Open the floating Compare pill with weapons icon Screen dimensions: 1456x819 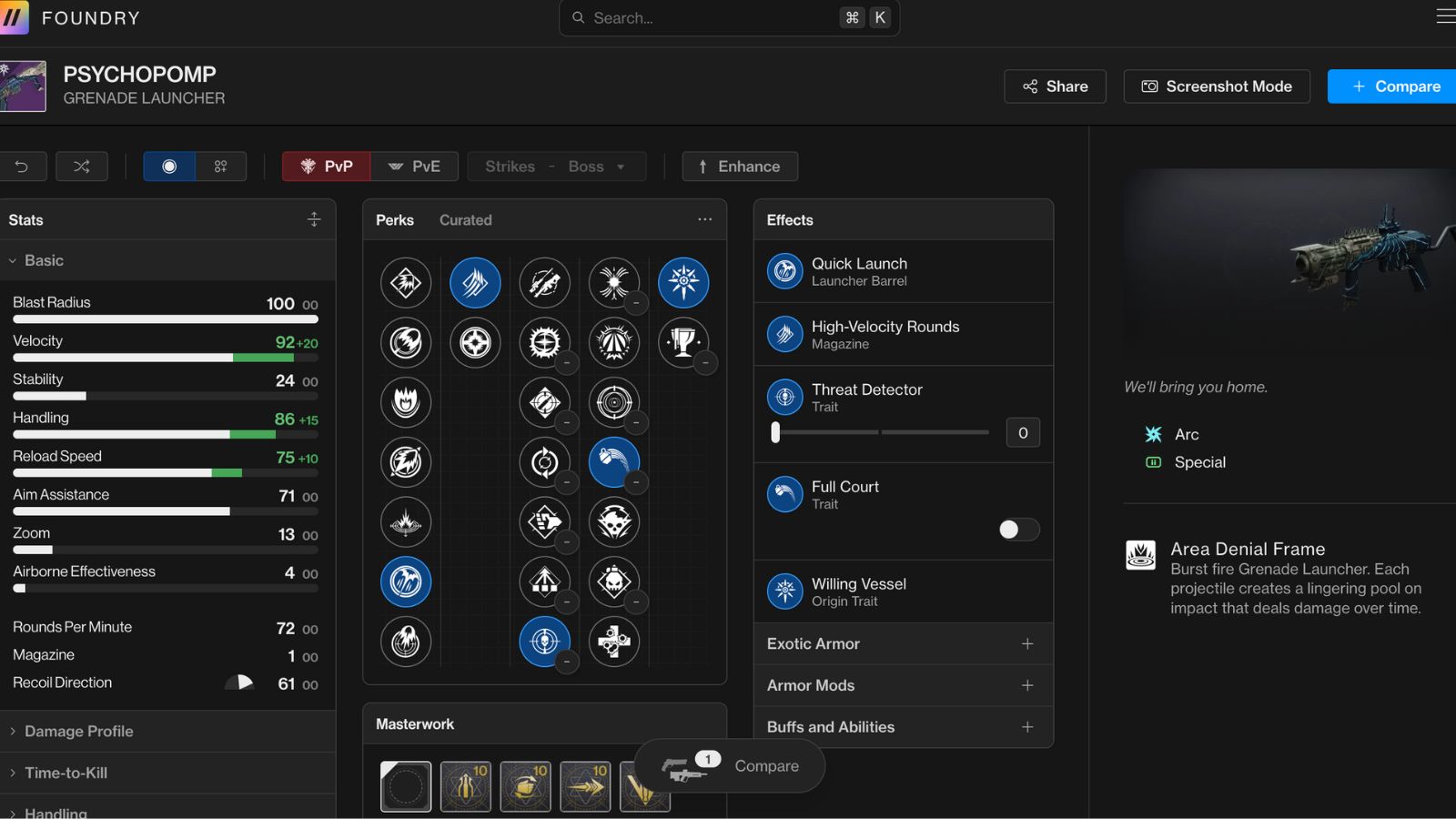point(730,766)
